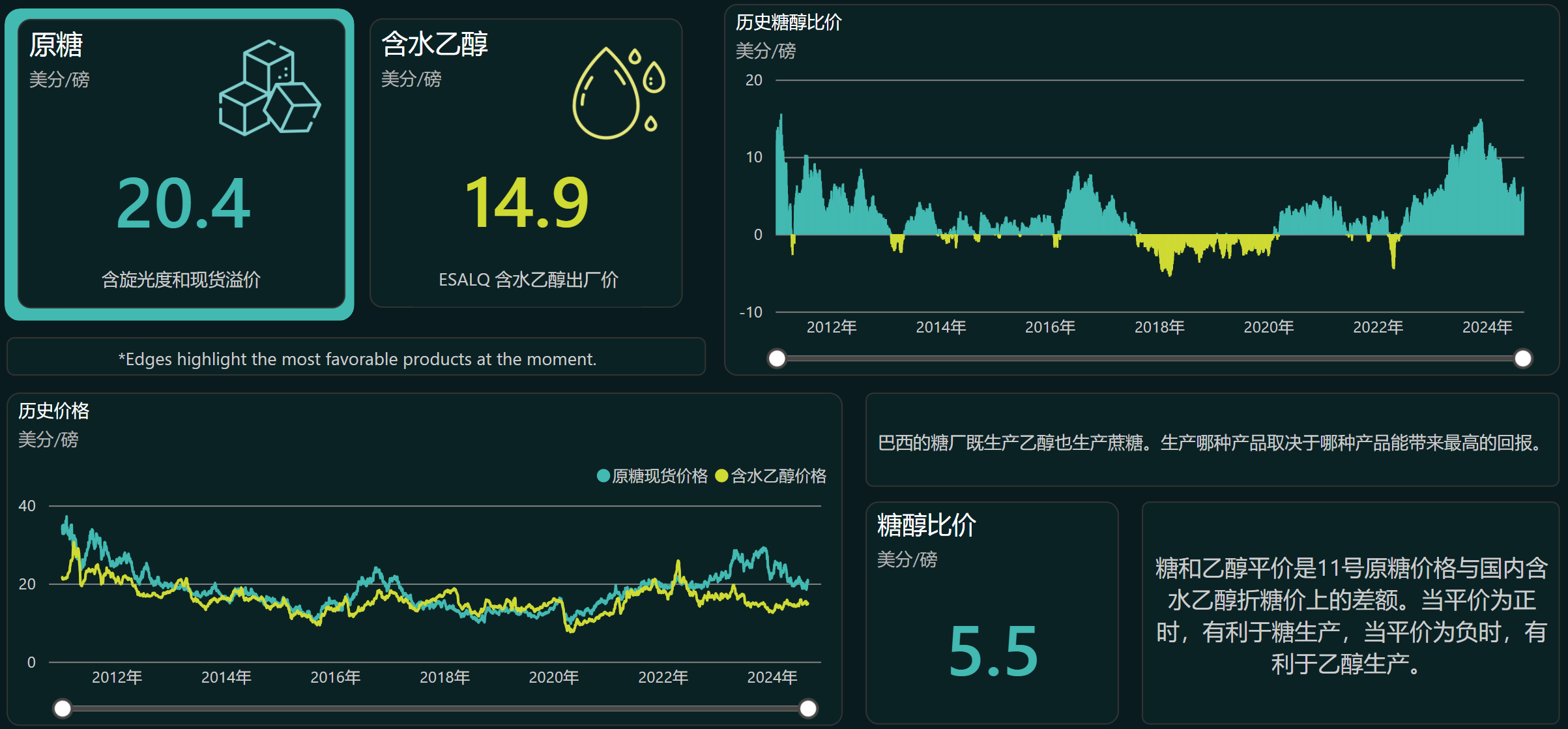This screenshot has width=1568, height=729.
Task: Click the 糖醇比价 value 5.5
Action: point(993,651)
